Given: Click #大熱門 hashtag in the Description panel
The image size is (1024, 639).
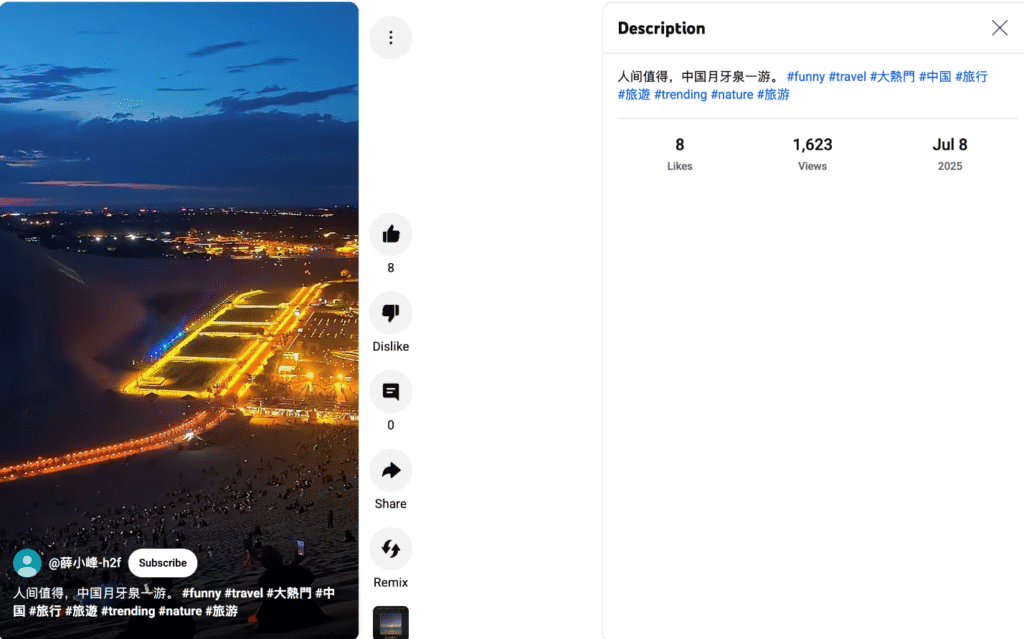Looking at the screenshot, I should point(892,76).
